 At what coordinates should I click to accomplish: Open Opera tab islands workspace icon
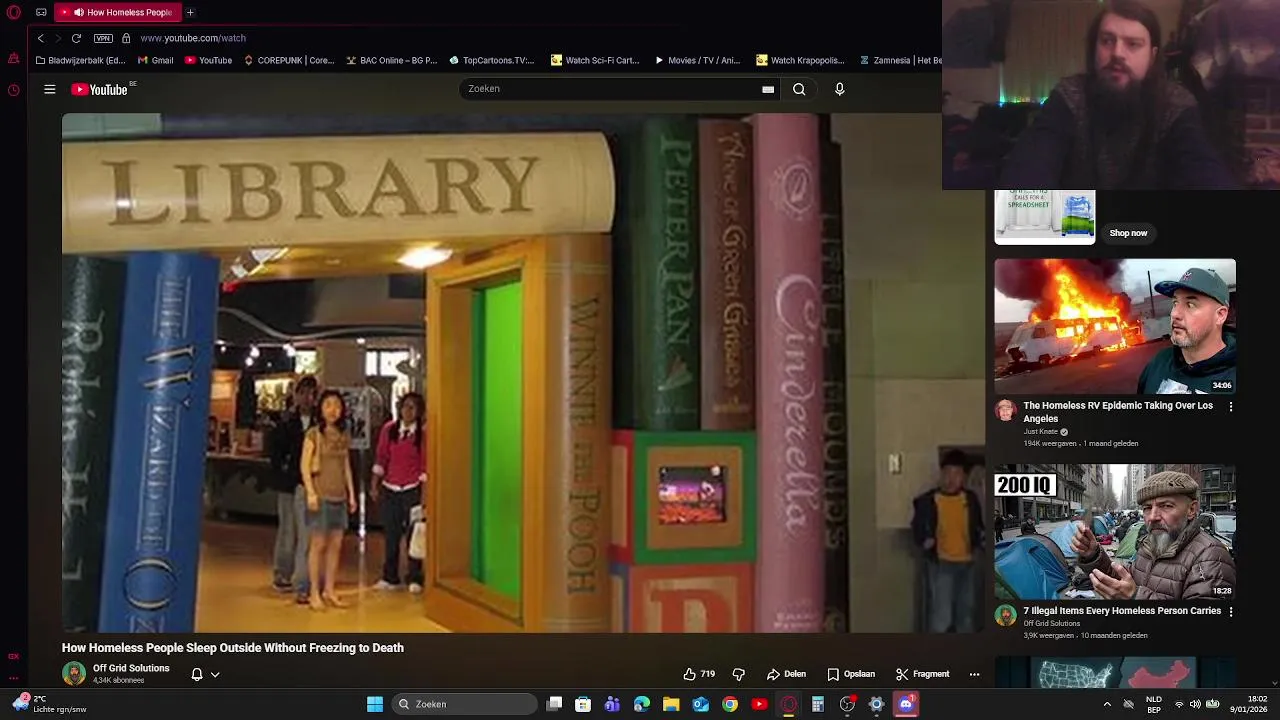(41, 12)
